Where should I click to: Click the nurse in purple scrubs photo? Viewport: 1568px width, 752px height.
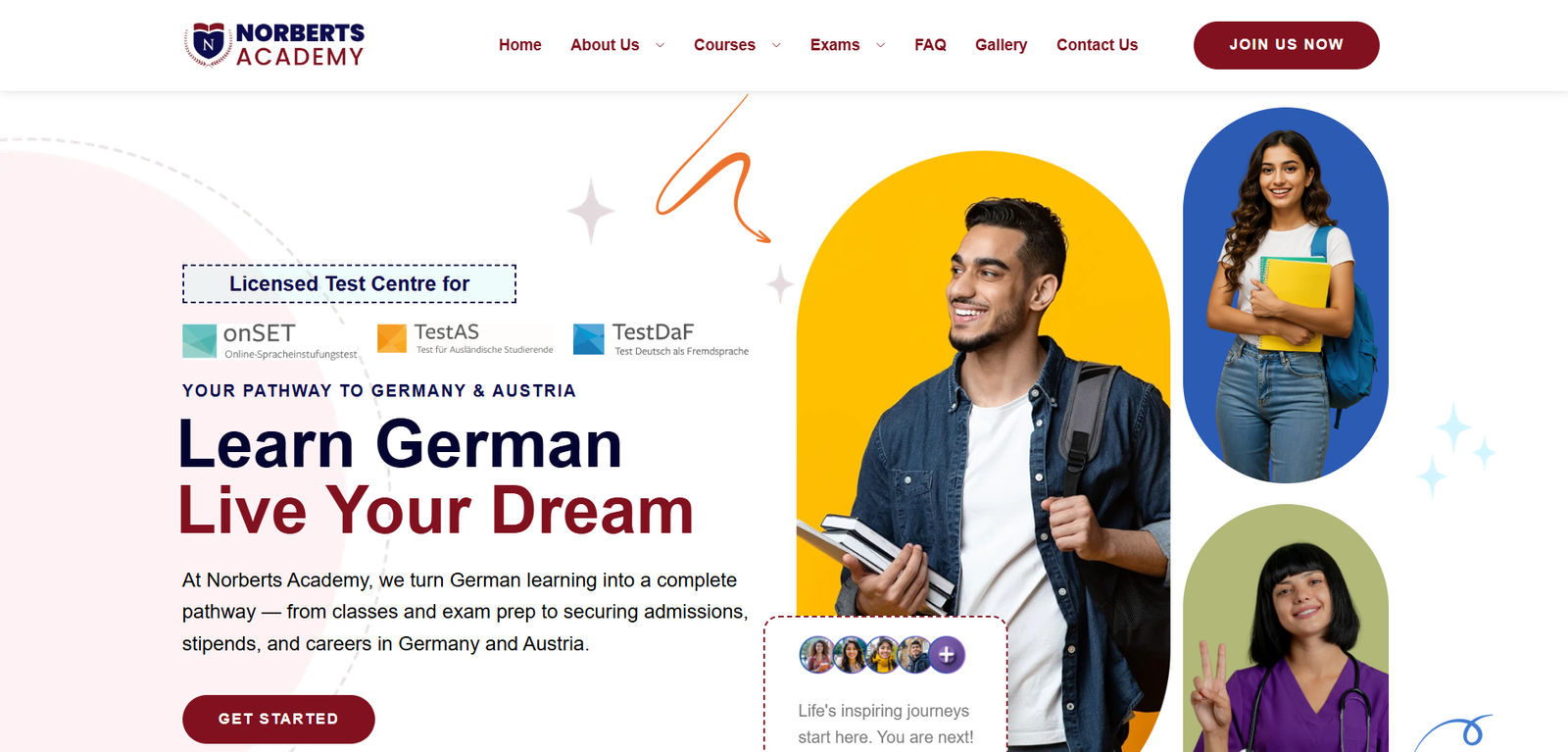click(1285, 628)
